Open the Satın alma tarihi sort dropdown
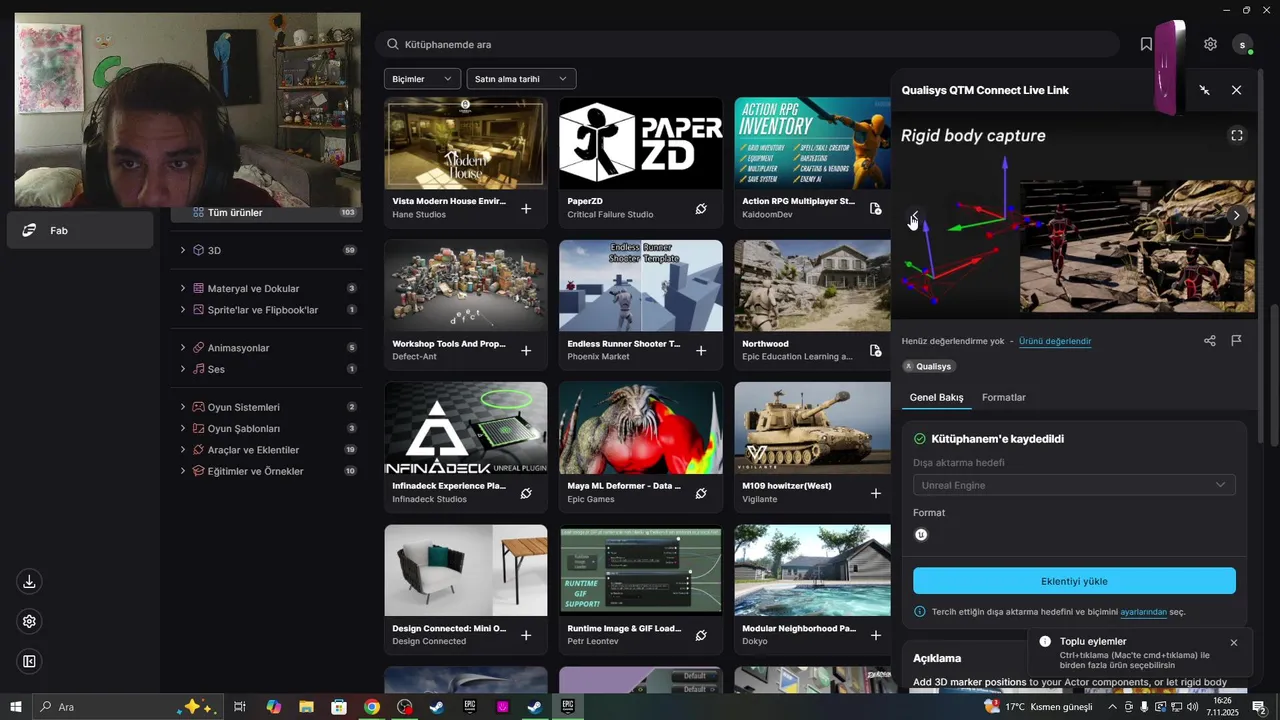This screenshot has height=720, width=1280. tap(521, 79)
